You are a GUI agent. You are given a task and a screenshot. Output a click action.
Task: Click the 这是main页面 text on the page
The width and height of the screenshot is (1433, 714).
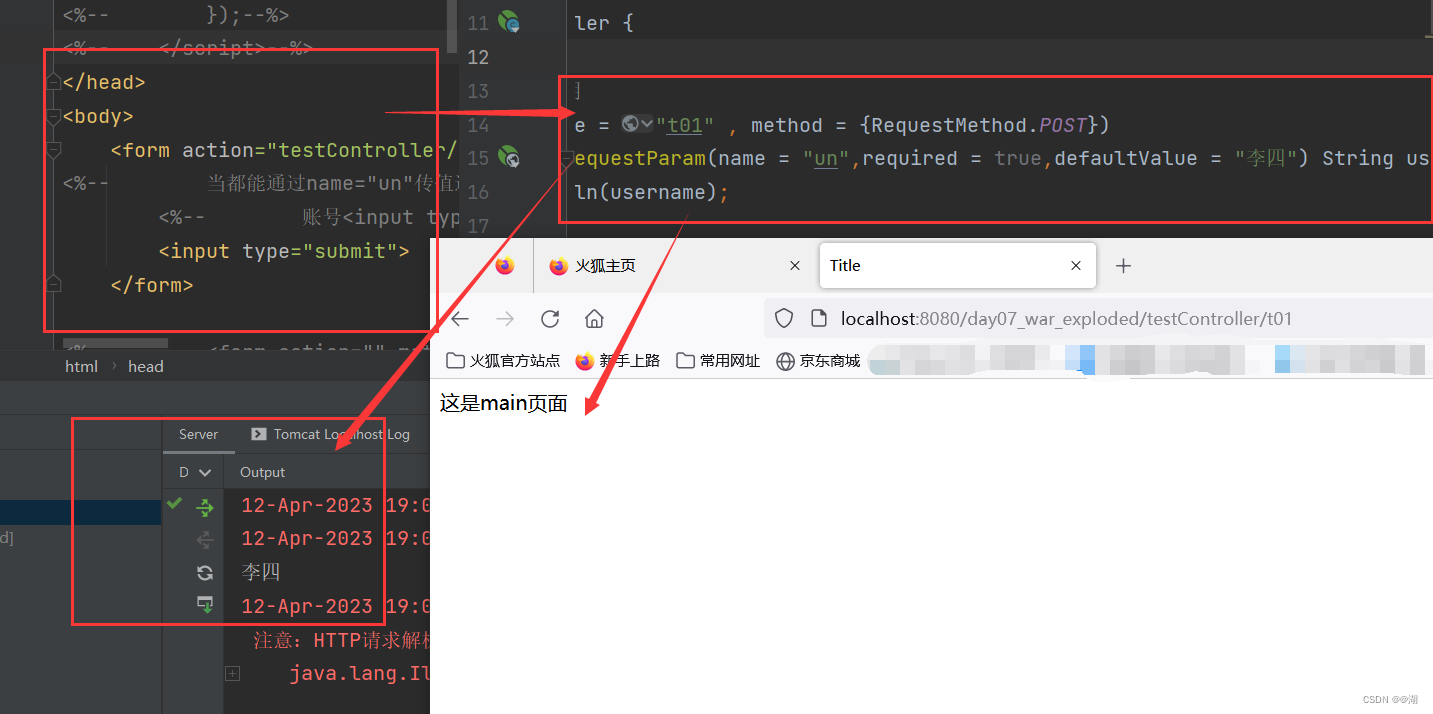coord(504,404)
